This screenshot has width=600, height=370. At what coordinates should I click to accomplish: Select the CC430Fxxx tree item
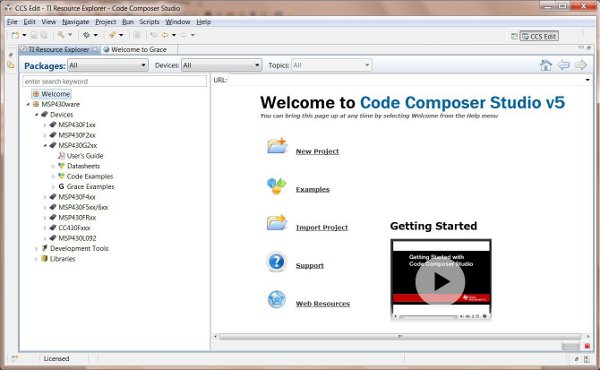pos(74,228)
